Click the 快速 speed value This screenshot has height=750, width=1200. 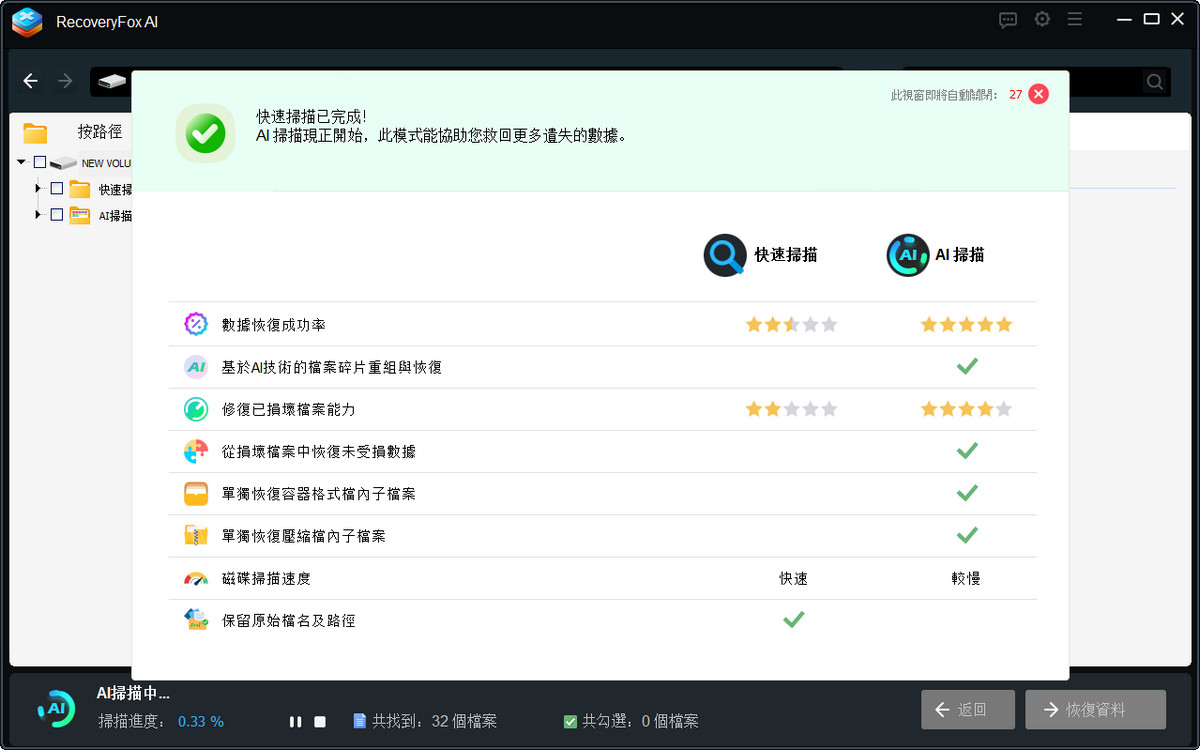click(x=793, y=579)
